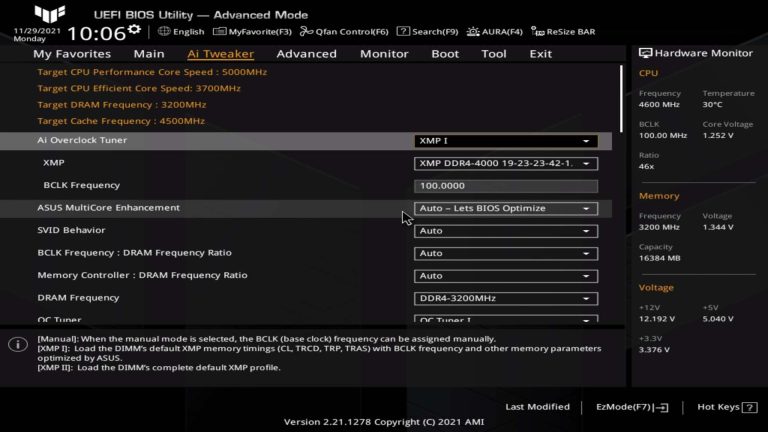Toggle the ReSize BAR icon
This screenshot has width=768, height=432.
(537, 31)
